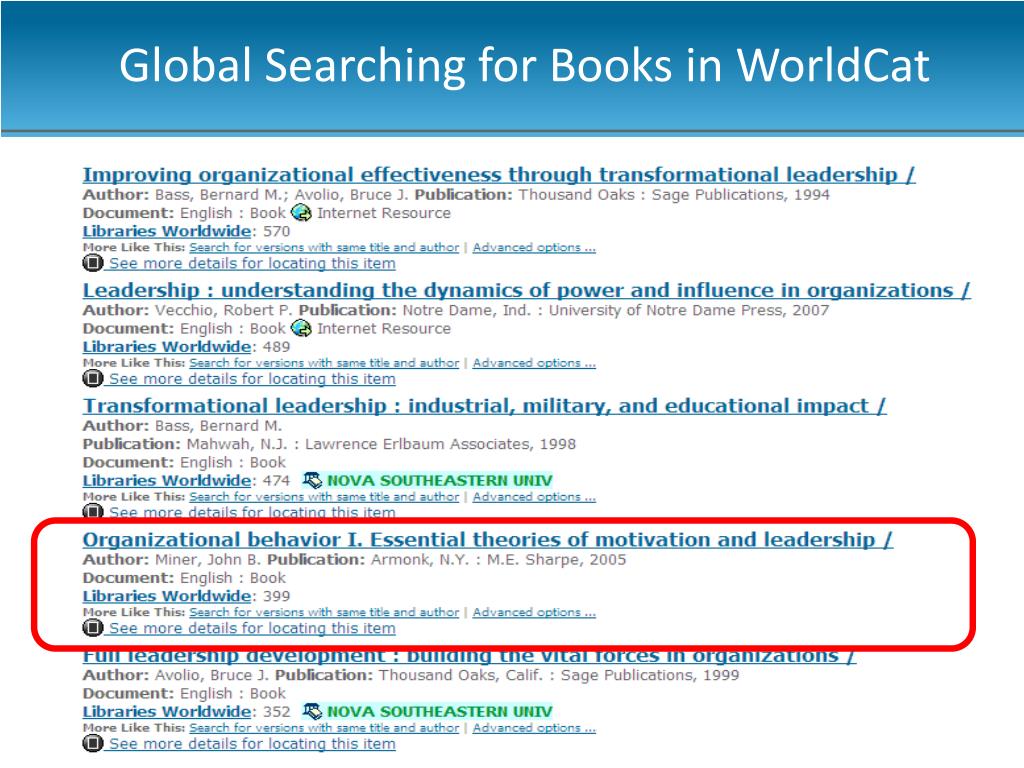Open Advanced options for 474 libraries record
The height and width of the screenshot is (768, 1024).
click(534, 498)
